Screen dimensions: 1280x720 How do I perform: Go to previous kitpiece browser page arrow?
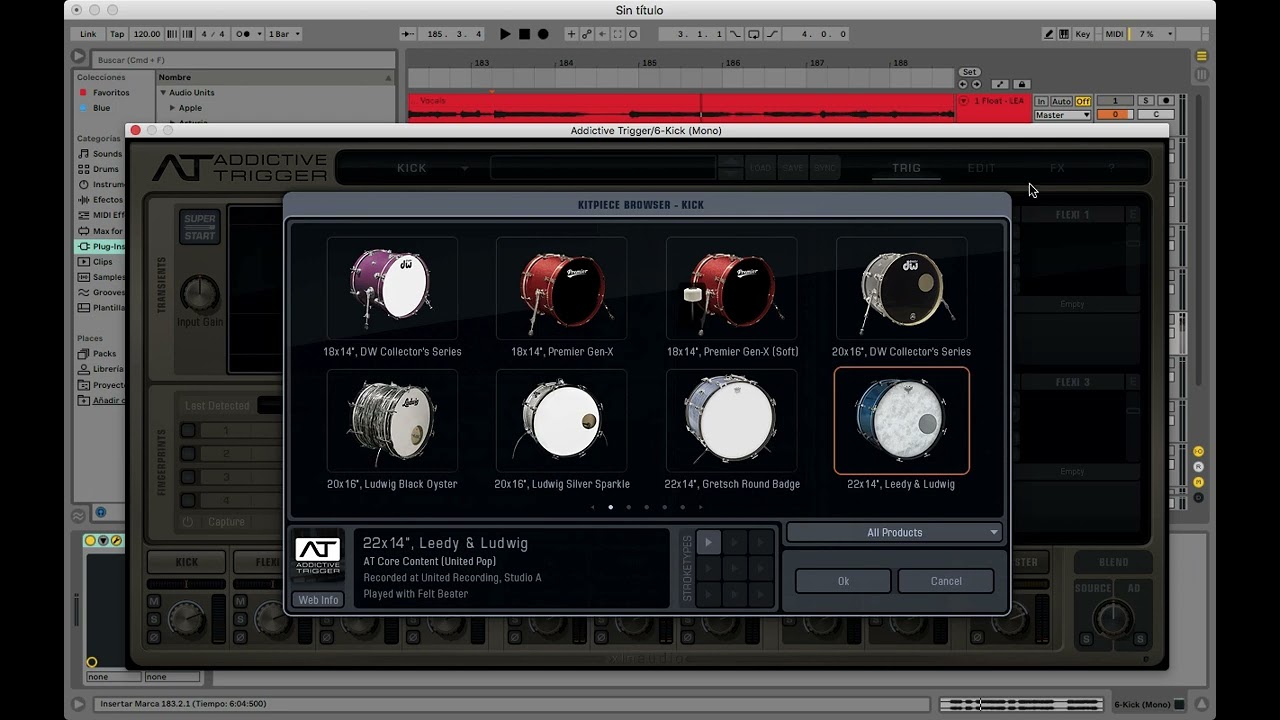point(592,507)
